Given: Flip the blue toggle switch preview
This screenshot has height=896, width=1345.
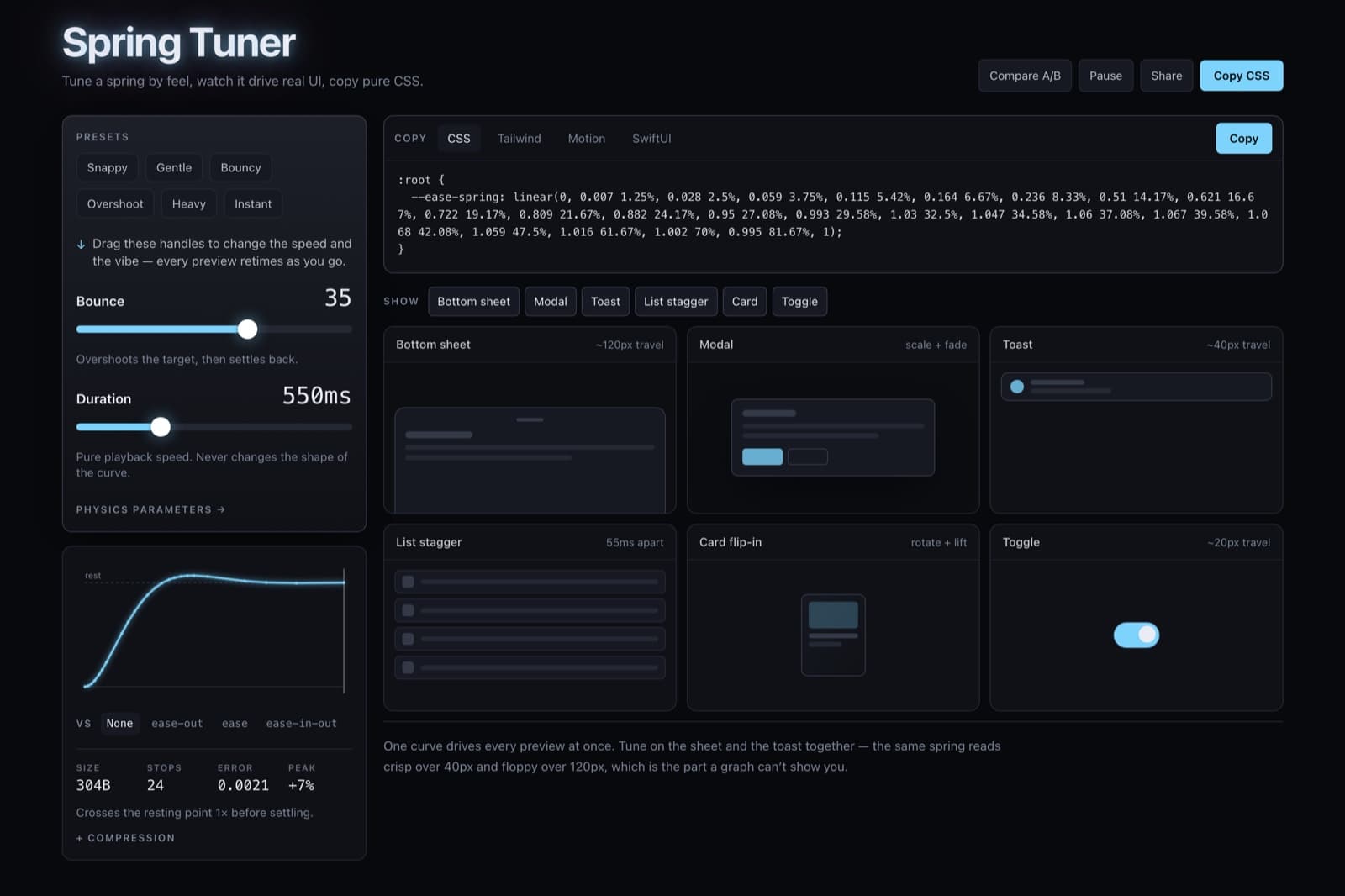Looking at the screenshot, I should click(1137, 635).
